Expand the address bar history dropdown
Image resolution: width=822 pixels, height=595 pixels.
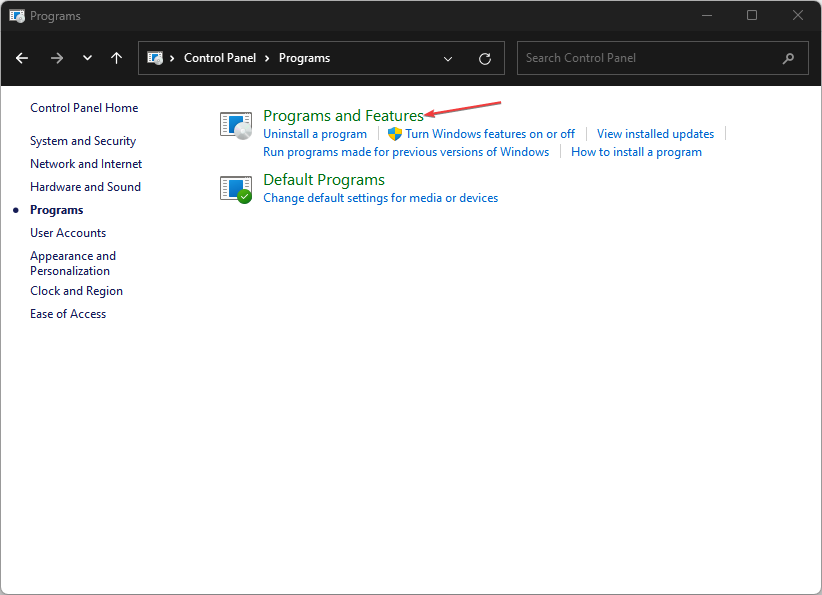point(448,58)
